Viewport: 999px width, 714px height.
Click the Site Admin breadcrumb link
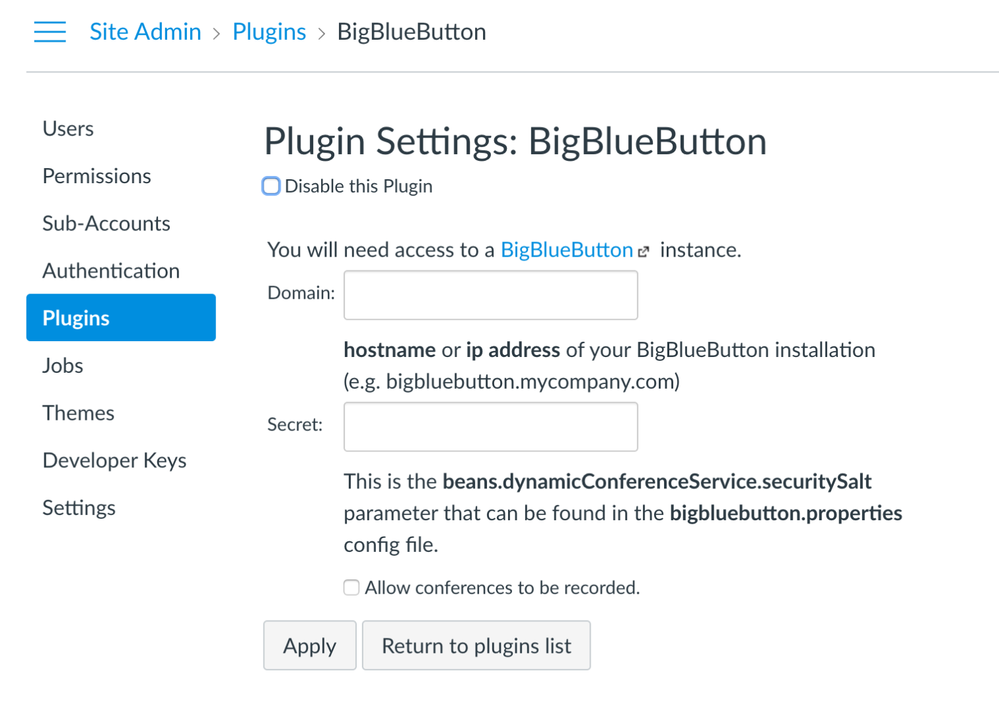click(145, 32)
